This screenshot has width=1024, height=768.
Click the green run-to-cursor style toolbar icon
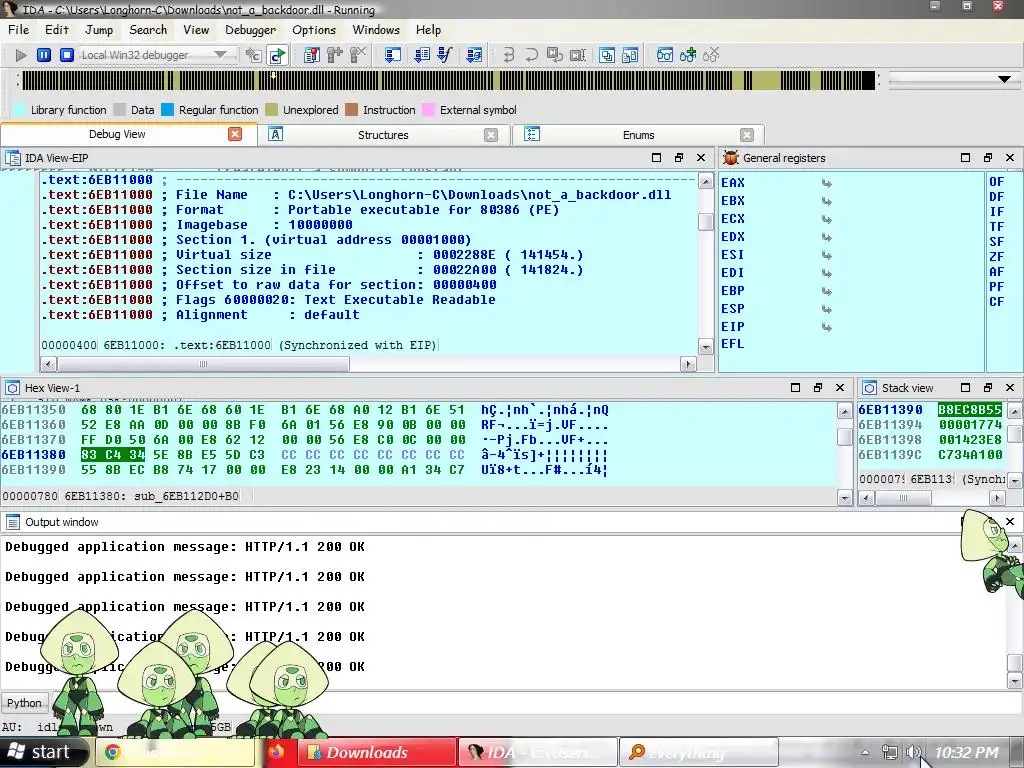[x=278, y=55]
